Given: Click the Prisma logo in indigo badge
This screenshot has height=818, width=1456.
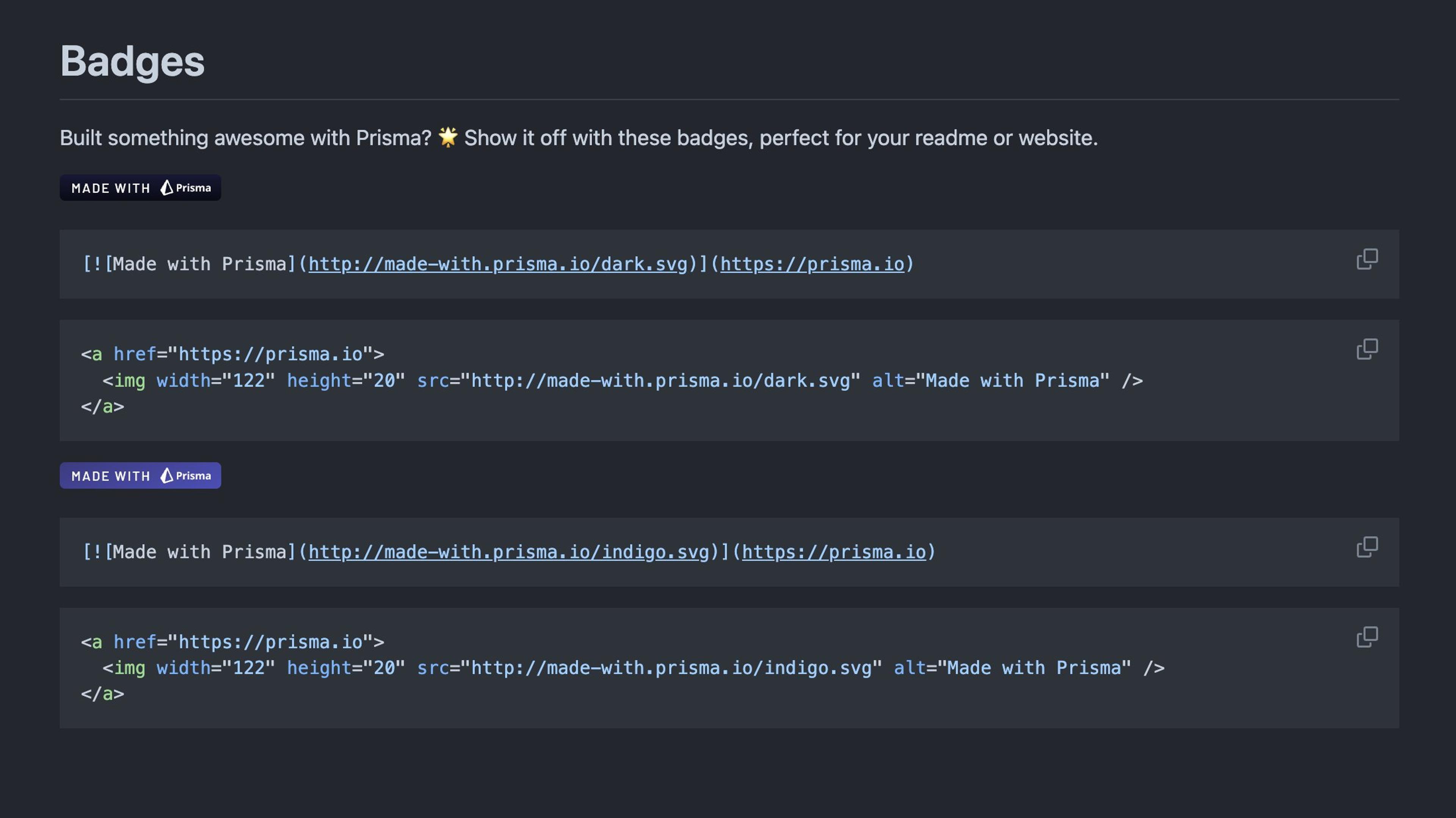Looking at the screenshot, I should click(167, 476).
